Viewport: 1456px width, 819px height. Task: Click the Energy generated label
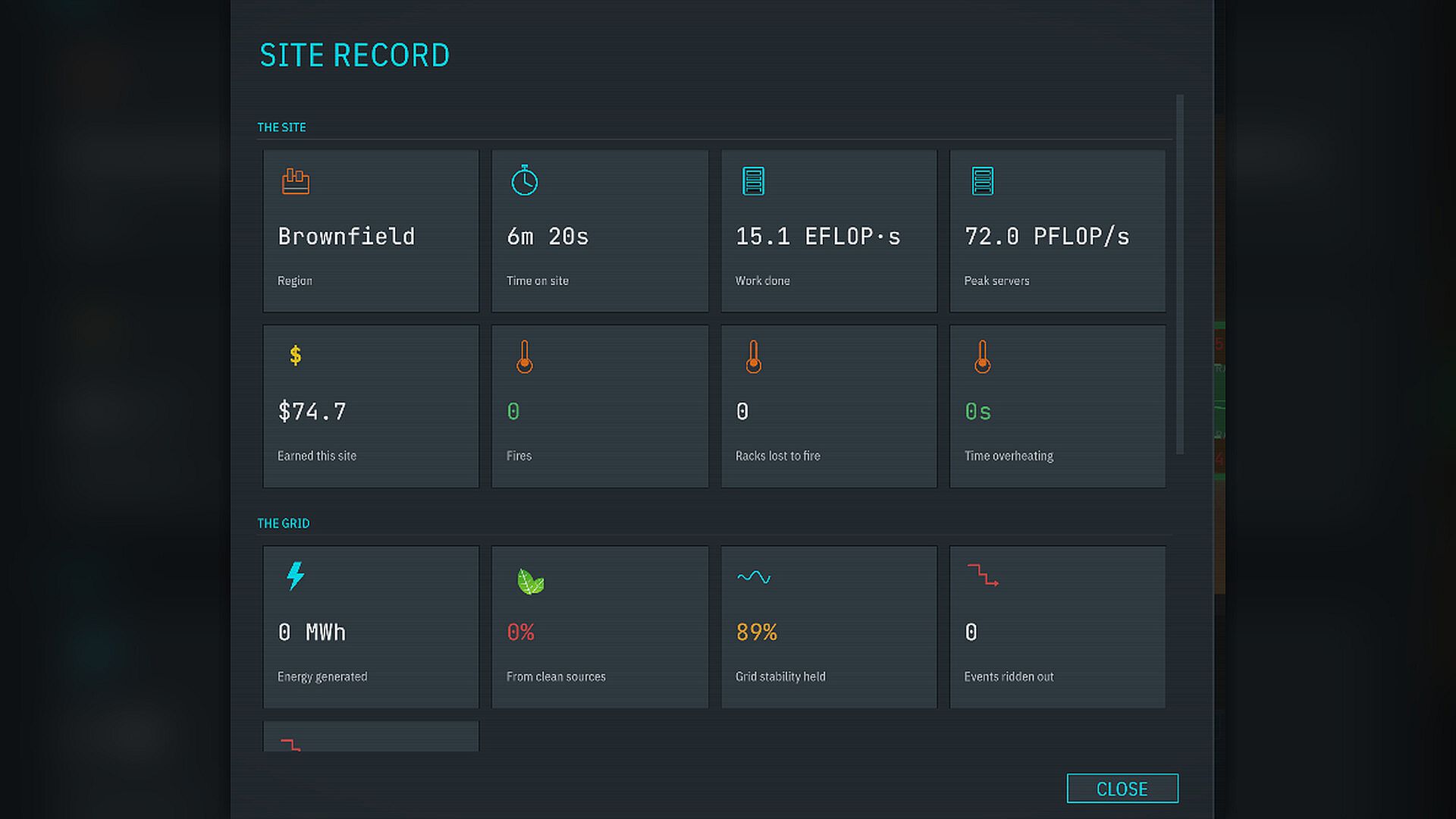[x=322, y=677]
